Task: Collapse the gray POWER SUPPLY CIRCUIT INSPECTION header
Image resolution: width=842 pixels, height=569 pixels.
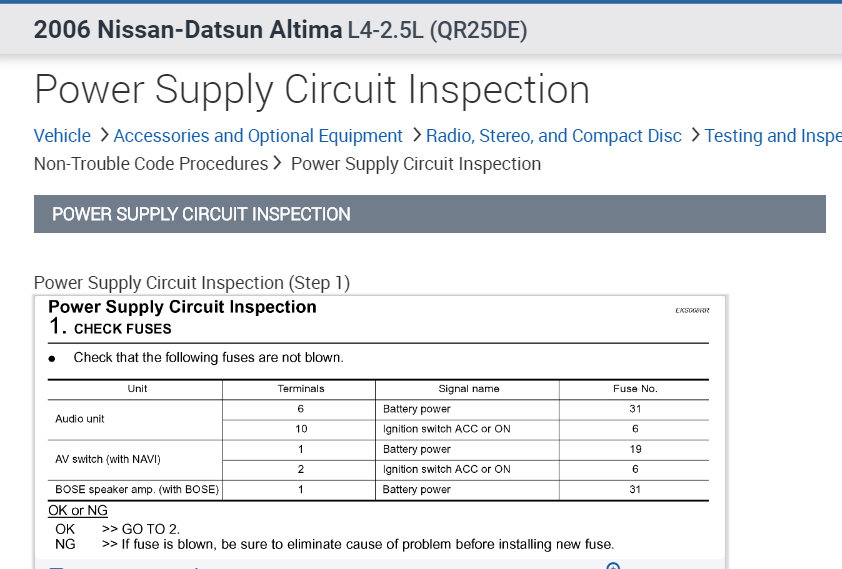Action: pos(429,214)
